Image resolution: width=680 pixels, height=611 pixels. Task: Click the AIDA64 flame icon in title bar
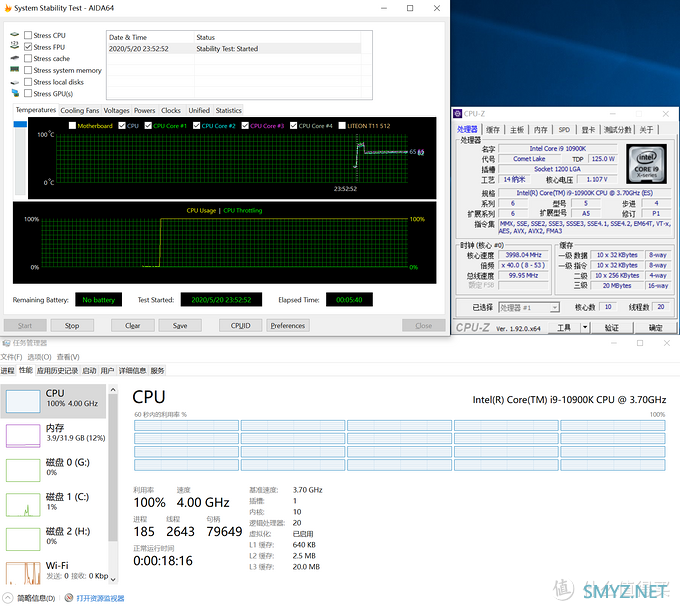pyautogui.click(x=8, y=8)
